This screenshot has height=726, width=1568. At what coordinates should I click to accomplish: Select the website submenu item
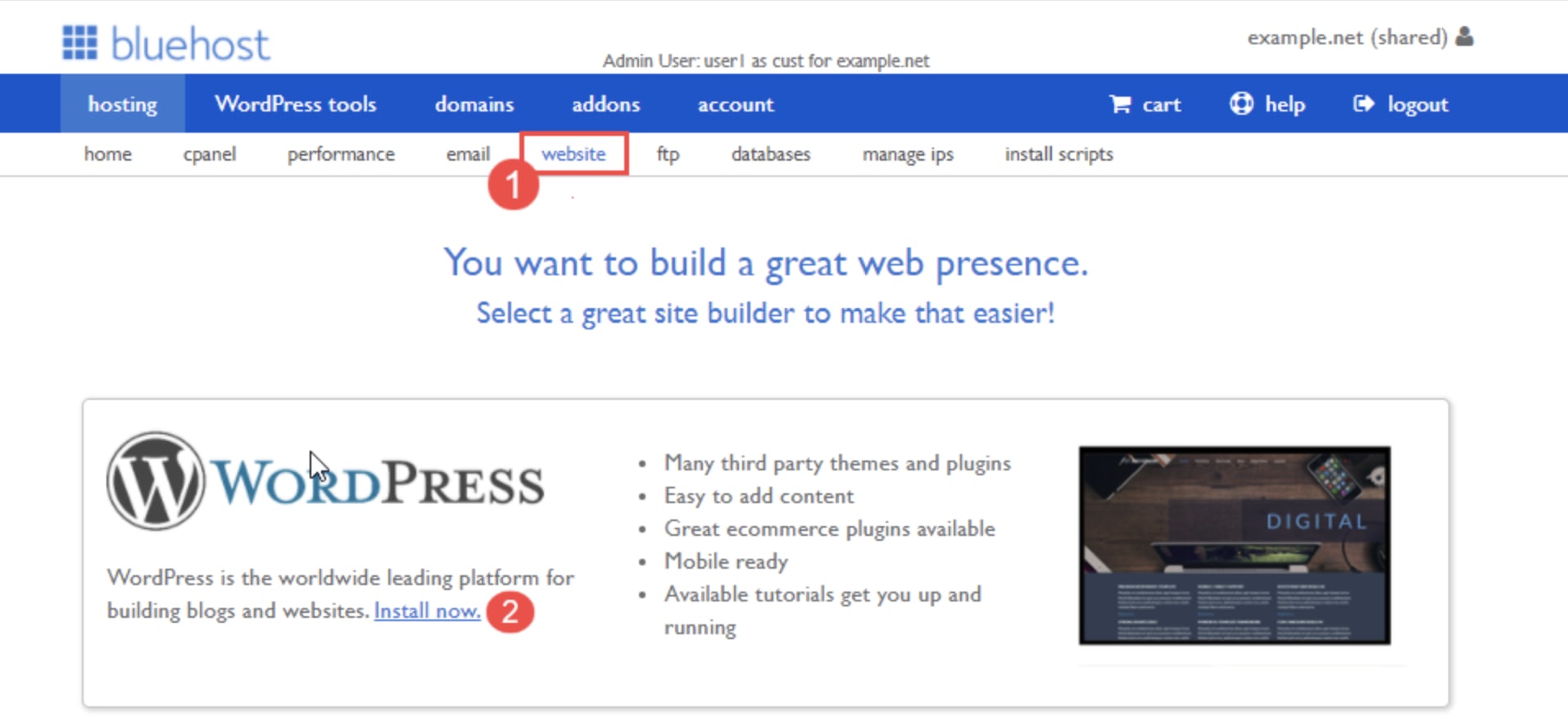(573, 154)
